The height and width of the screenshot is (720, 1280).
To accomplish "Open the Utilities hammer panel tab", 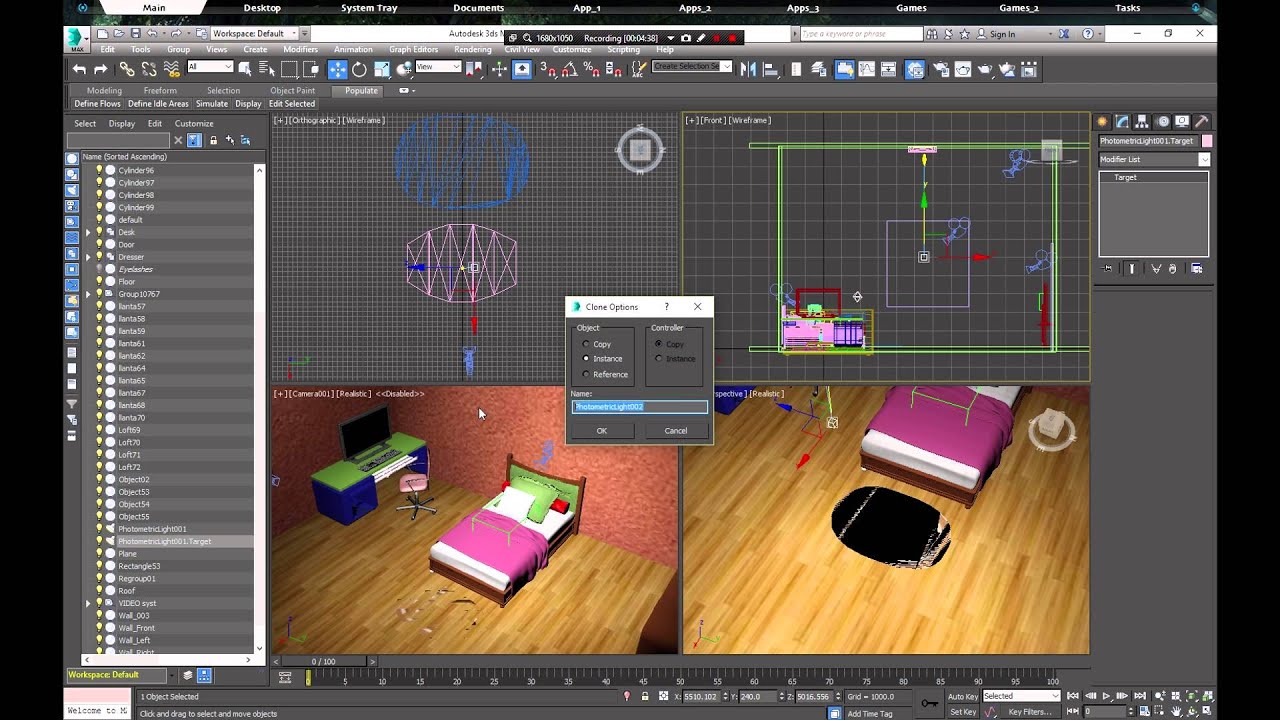I will click(1202, 121).
